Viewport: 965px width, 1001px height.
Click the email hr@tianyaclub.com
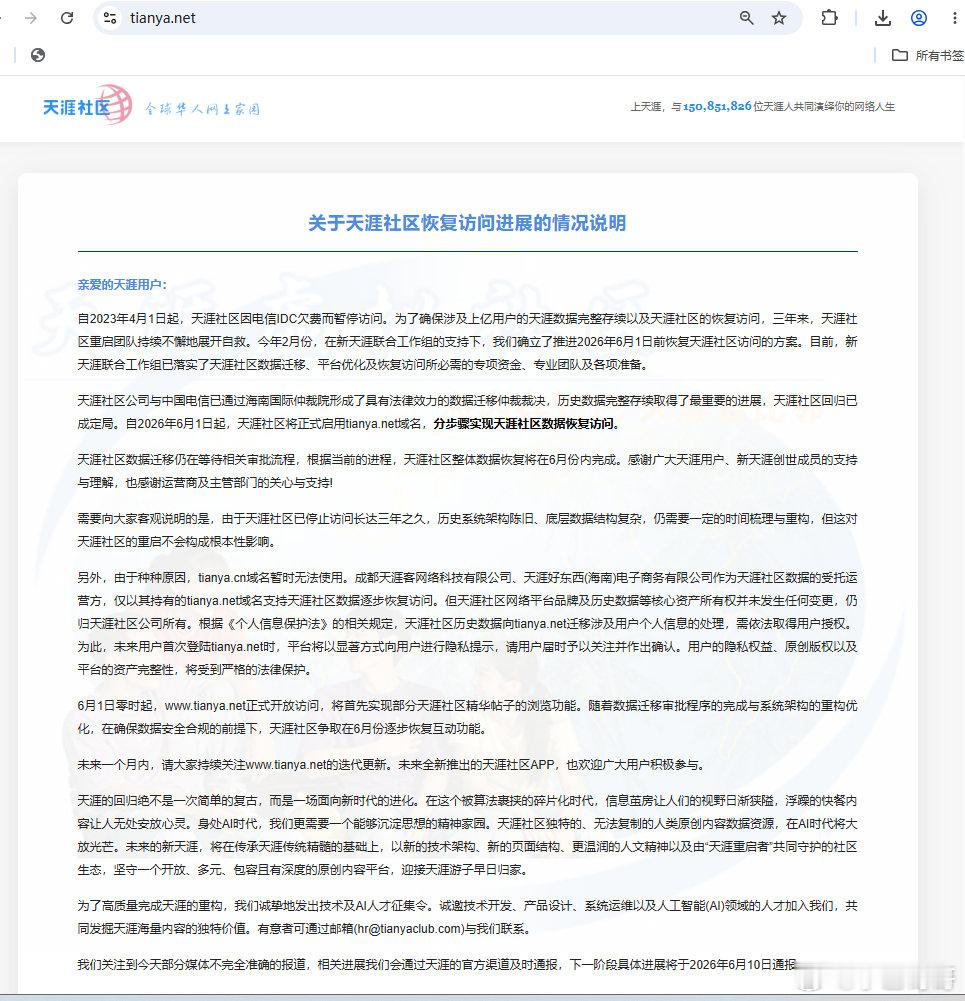click(409, 929)
